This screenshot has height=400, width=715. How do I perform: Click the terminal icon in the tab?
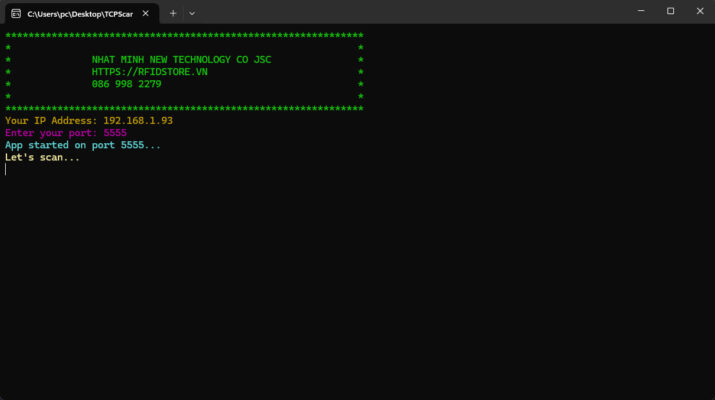point(16,13)
